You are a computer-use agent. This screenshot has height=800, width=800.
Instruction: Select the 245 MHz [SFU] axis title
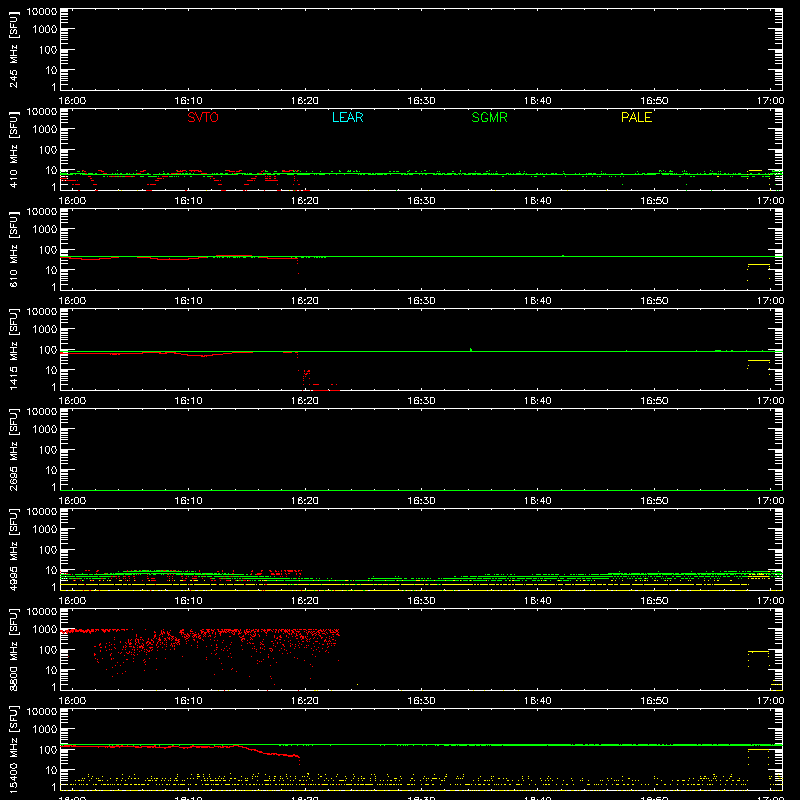[x=14, y=49]
